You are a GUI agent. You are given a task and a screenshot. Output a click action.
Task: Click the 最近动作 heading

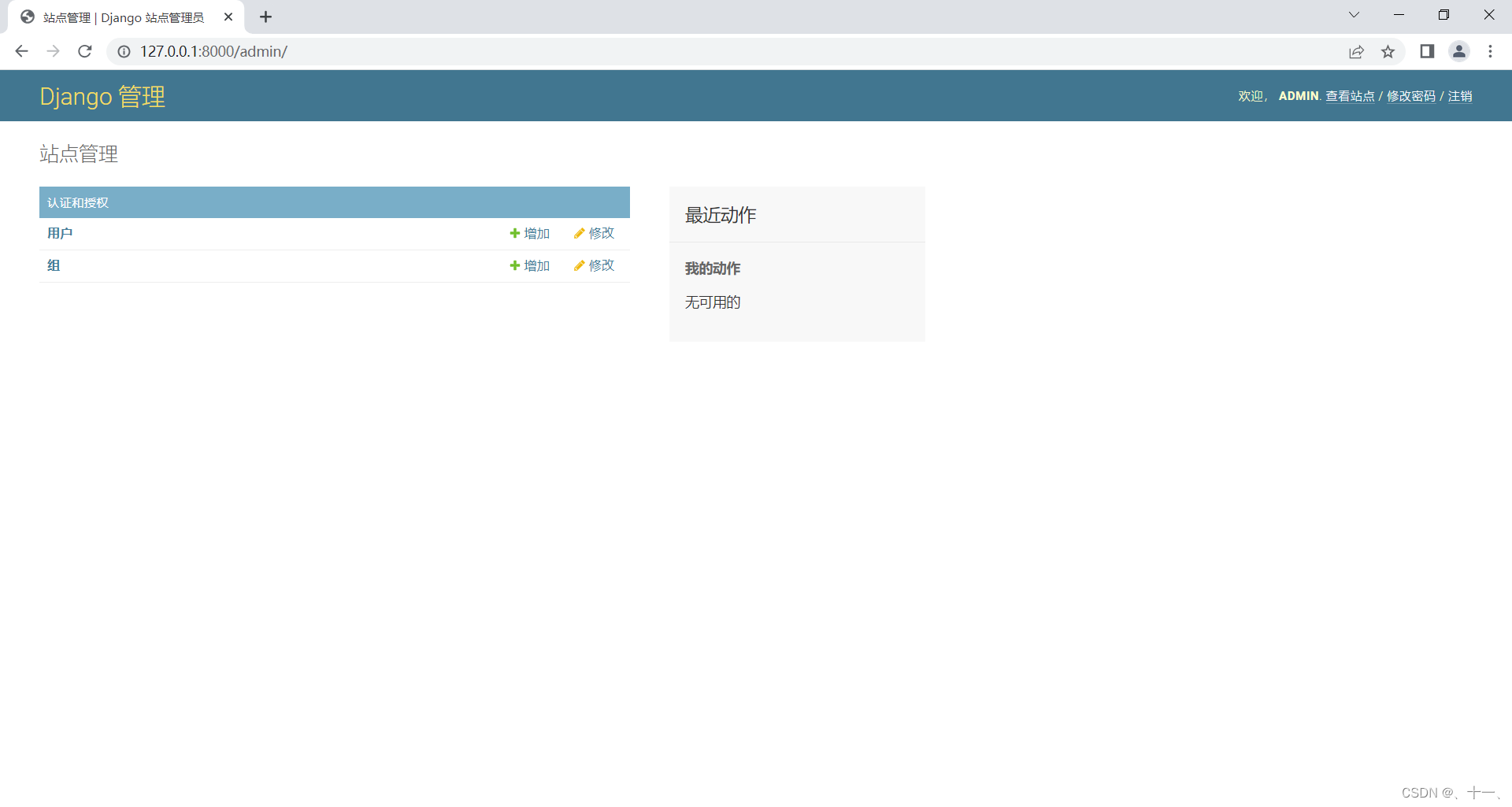tap(721, 215)
